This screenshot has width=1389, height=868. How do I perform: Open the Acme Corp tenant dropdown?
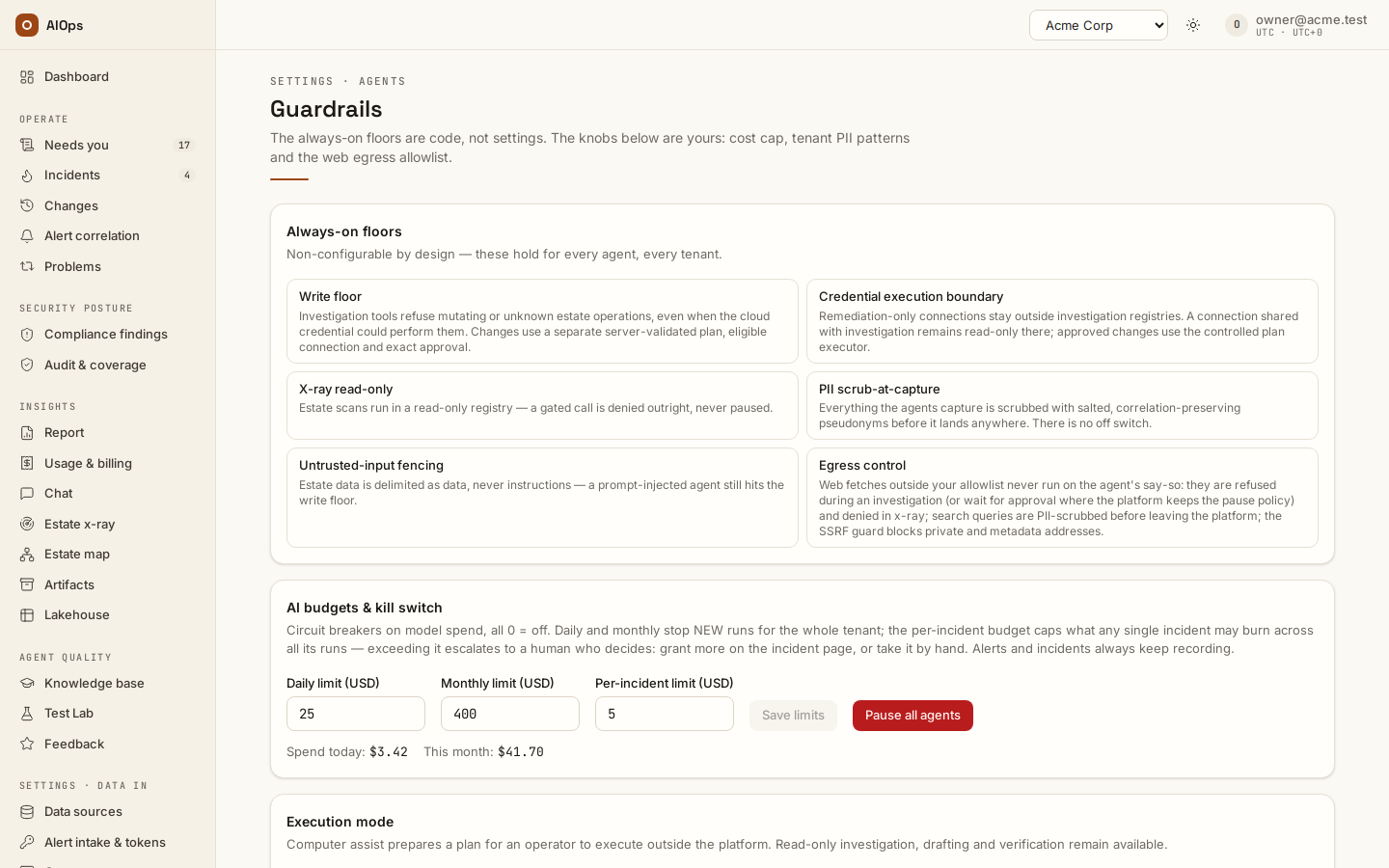[x=1099, y=25]
